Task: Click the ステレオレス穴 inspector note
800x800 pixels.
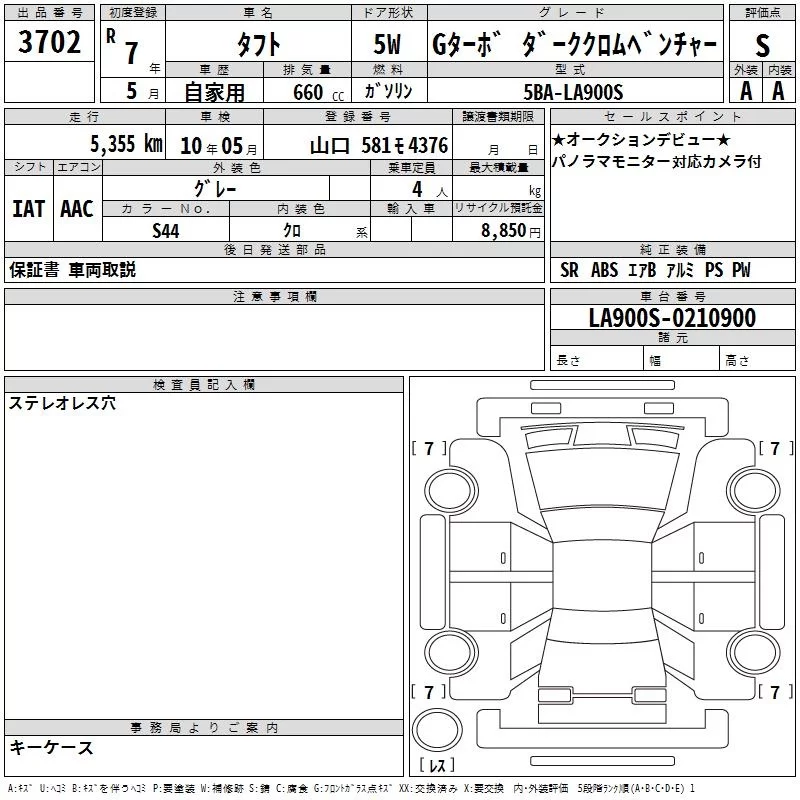Action: pyautogui.click(x=62, y=404)
